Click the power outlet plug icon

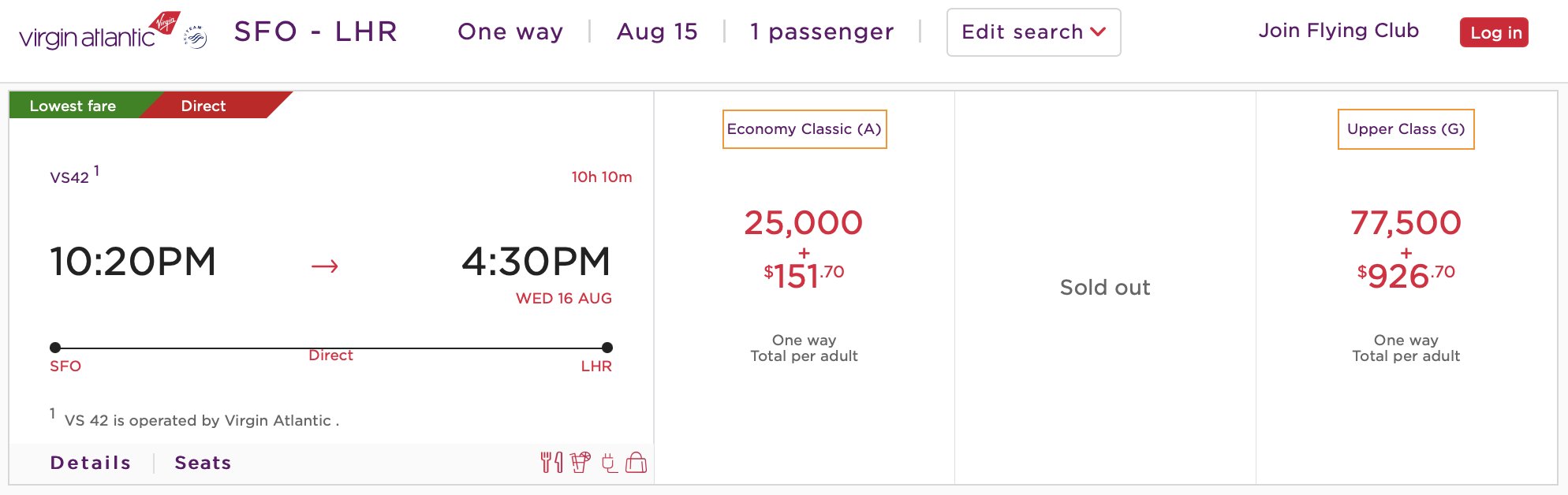609,463
